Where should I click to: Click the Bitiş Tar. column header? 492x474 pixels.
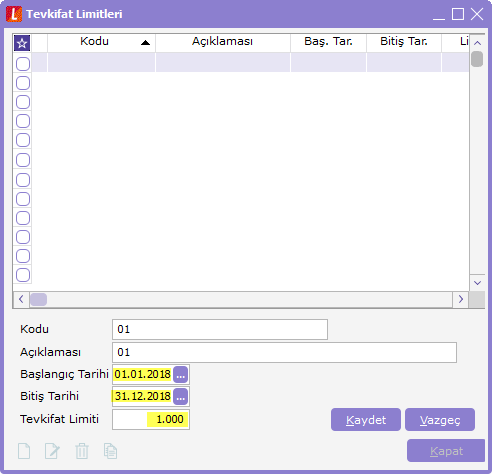pyautogui.click(x=404, y=42)
